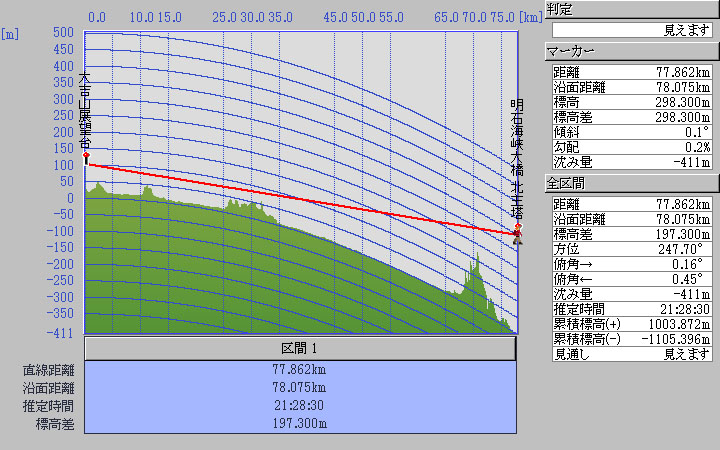Screen dimensions: 720x450
Task: Click the 300 elevation axis label
Action: [x=63, y=99]
